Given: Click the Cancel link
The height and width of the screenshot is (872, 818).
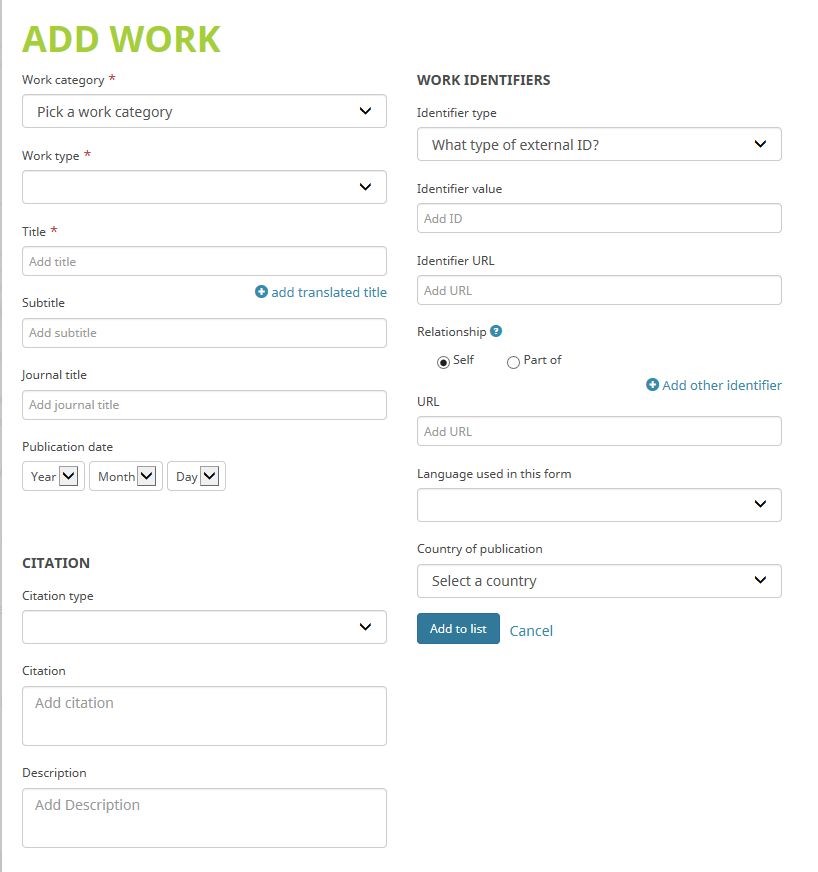Looking at the screenshot, I should point(531,631).
